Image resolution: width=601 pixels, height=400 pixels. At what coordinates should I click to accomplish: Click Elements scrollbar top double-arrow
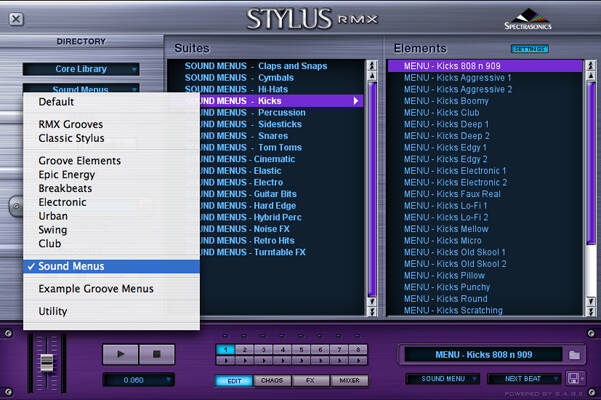(x=591, y=66)
